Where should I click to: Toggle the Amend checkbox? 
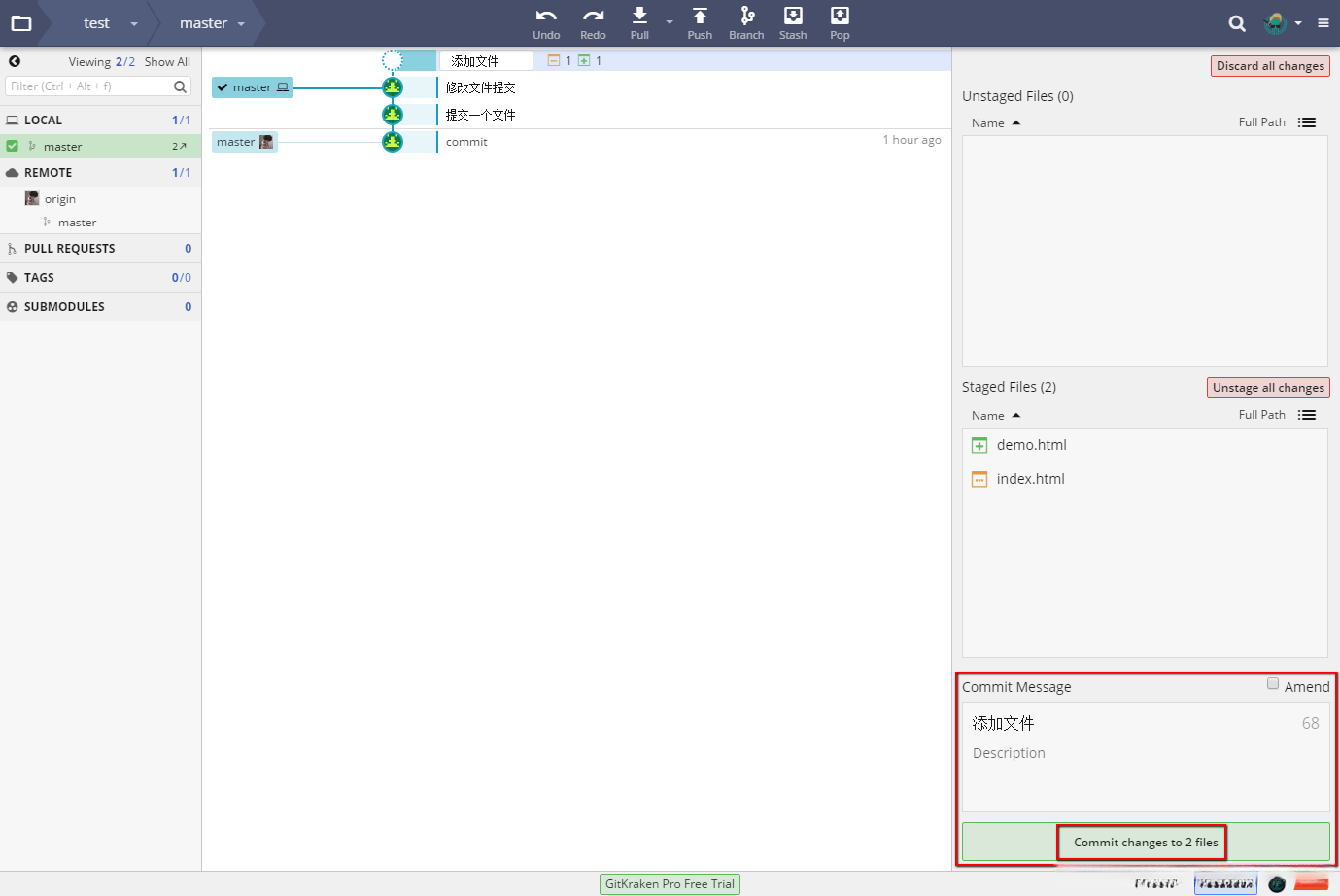[1273, 684]
